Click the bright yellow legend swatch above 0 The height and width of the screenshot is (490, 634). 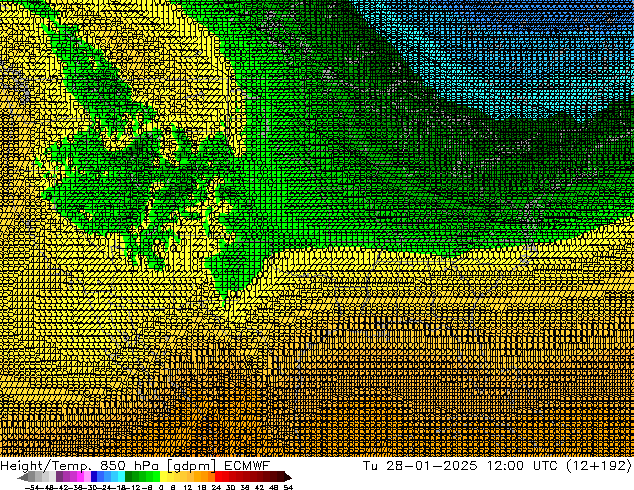tap(163, 477)
